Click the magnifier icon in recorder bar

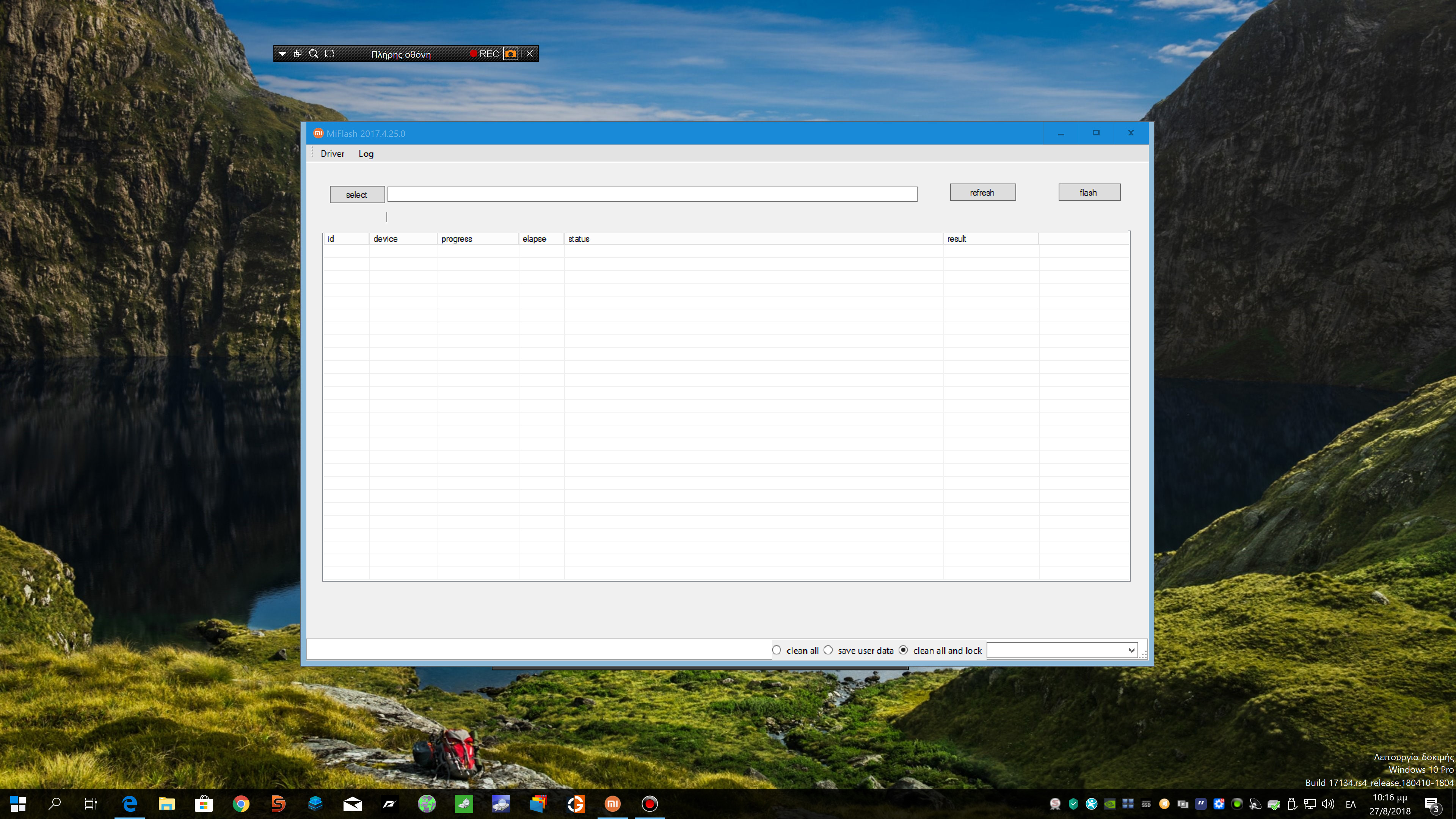point(314,54)
